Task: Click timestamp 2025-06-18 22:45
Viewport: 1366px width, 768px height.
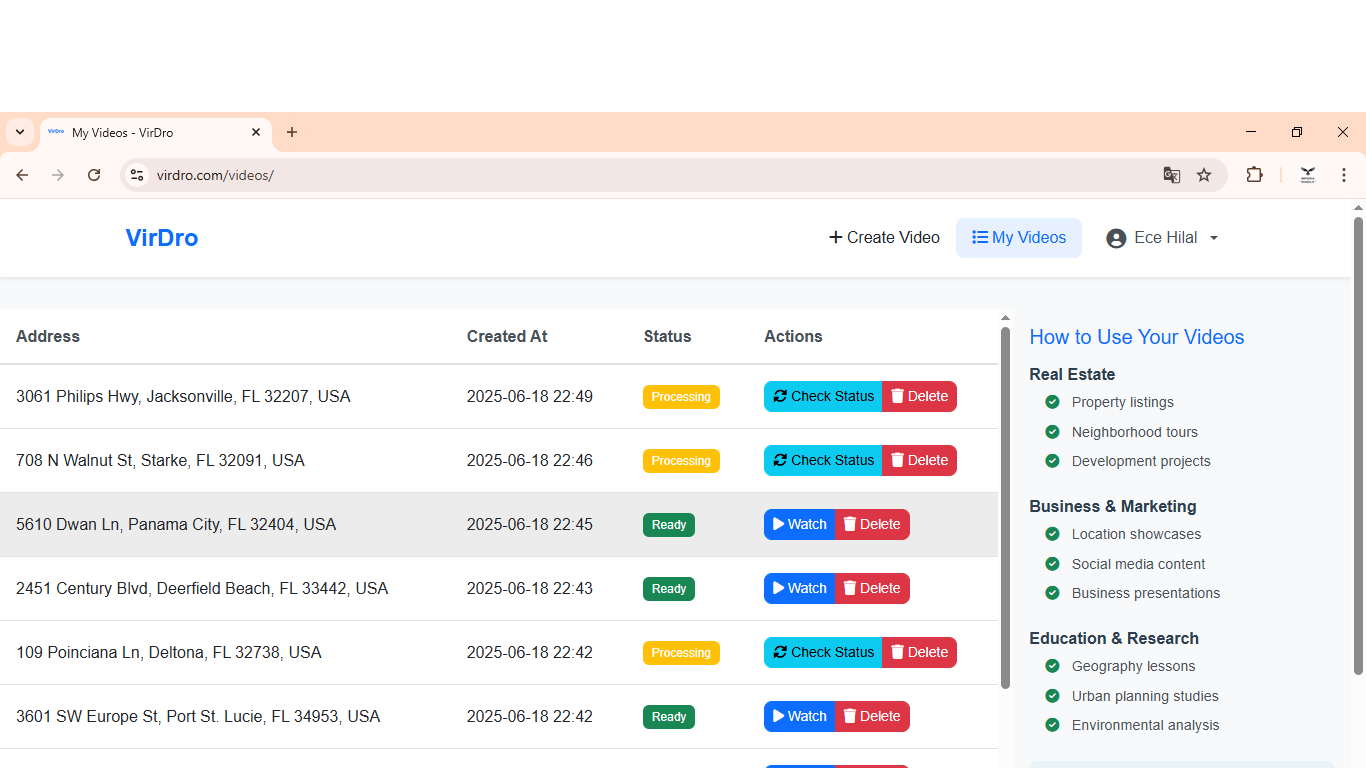Action: [x=530, y=525]
